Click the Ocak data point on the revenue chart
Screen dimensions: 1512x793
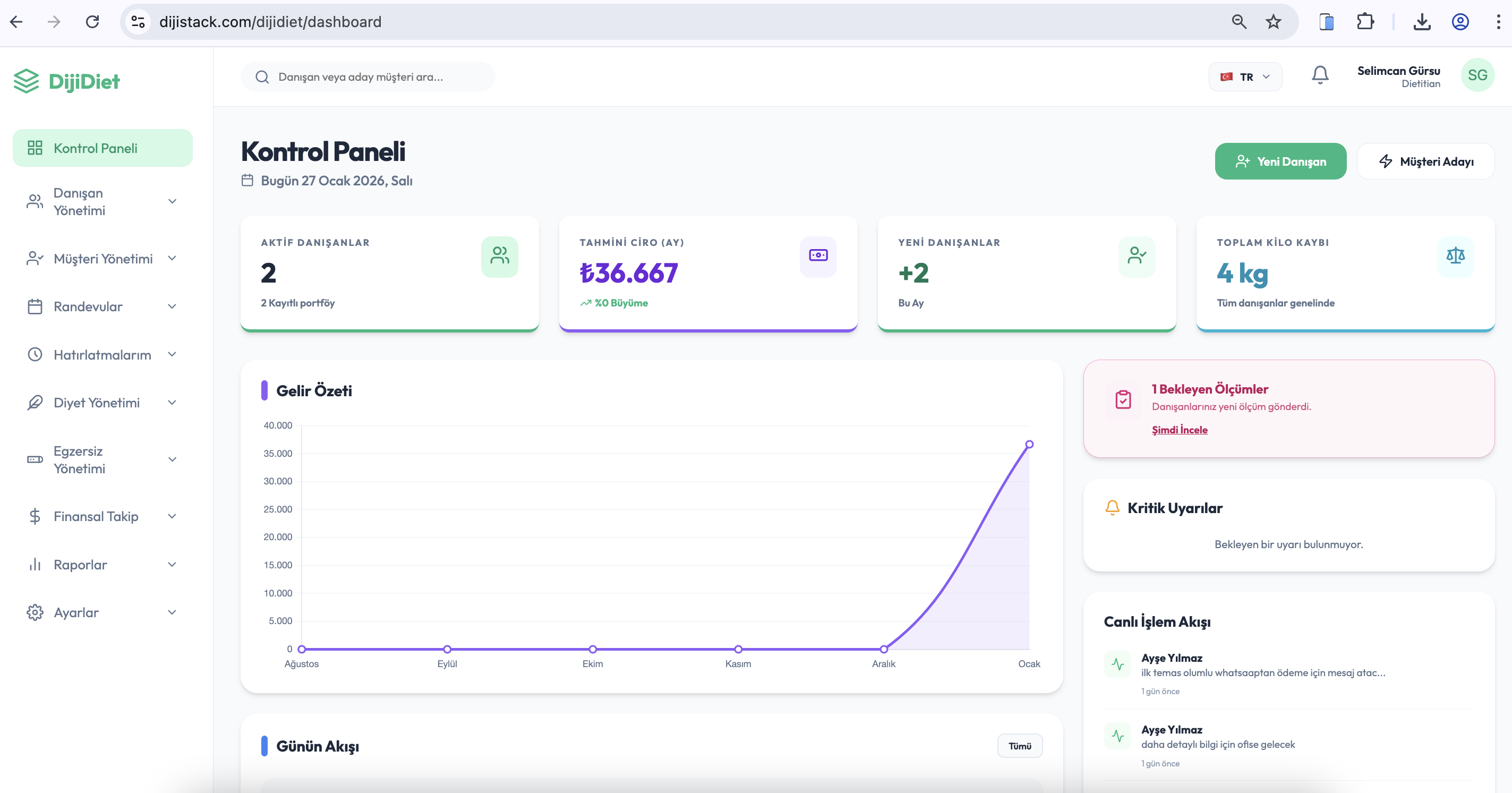[1030, 445]
